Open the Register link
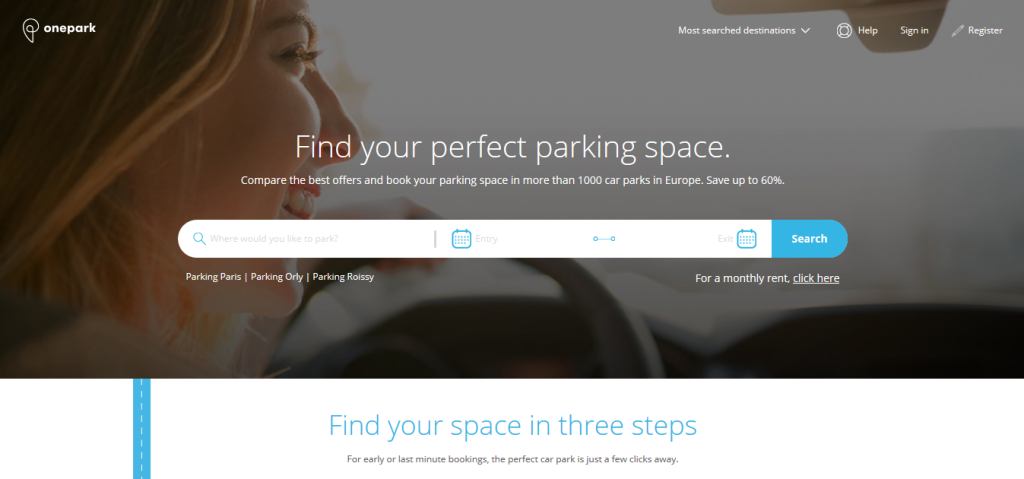 (985, 31)
